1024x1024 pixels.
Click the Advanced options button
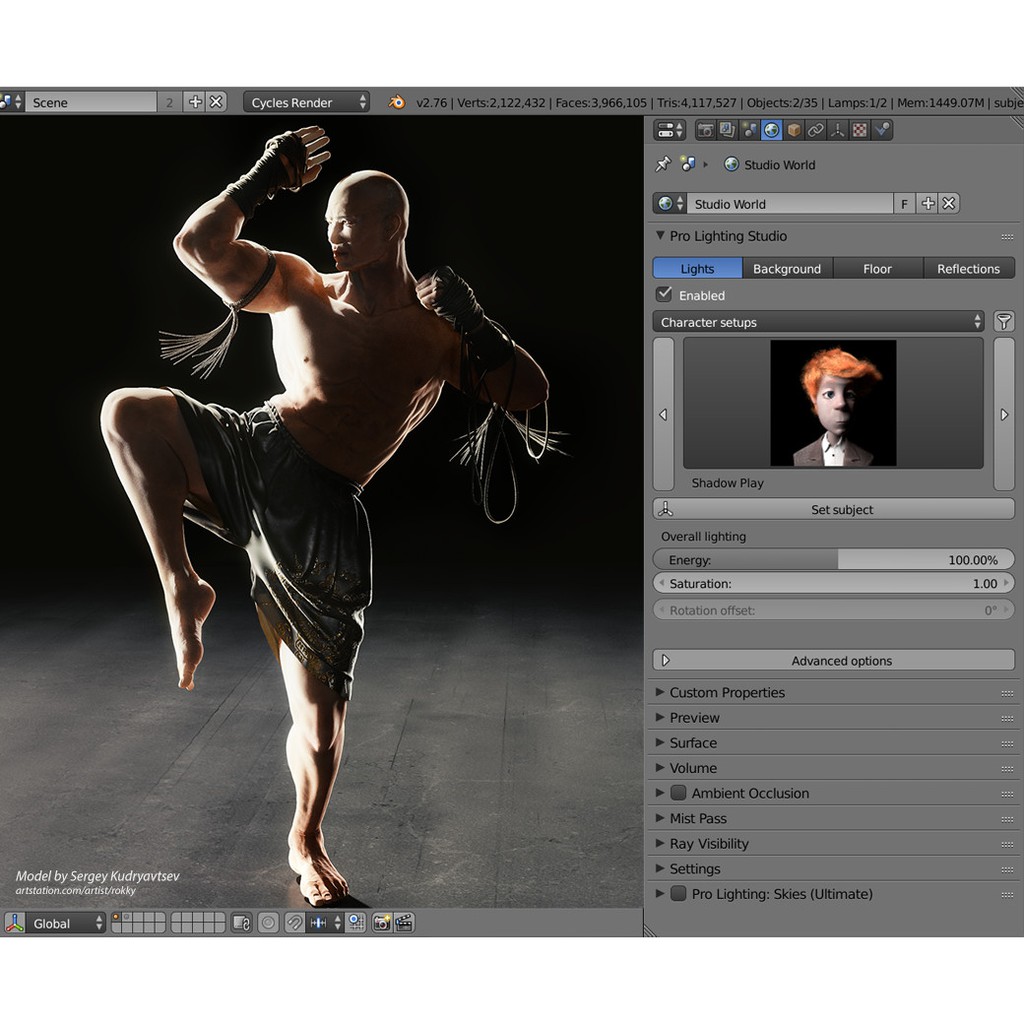[x=833, y=660]
